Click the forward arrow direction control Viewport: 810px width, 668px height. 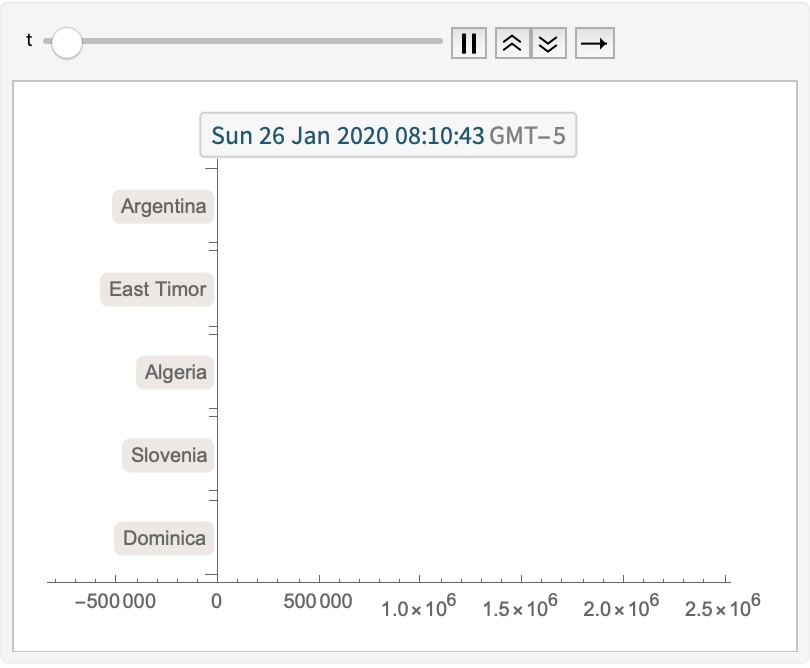pos(594,42)
